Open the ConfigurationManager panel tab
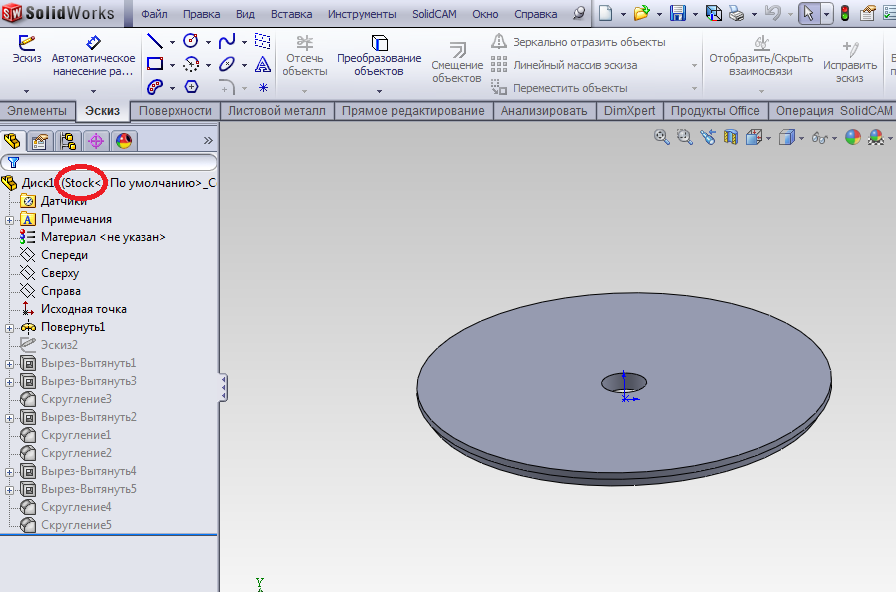Viewport: 896px width, 592px height. point(67,140)
